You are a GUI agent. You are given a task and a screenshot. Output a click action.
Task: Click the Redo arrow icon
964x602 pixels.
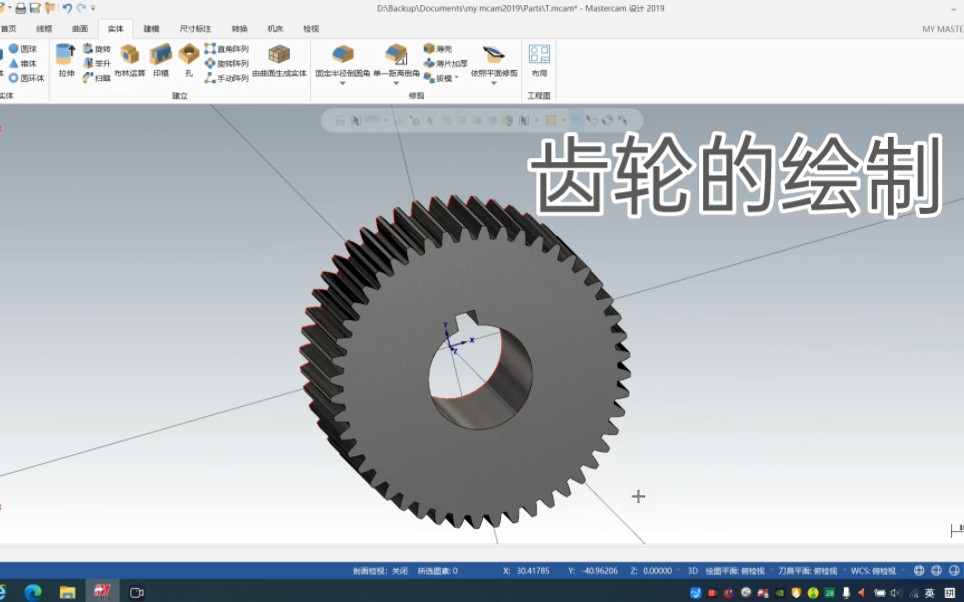(81, 8)
